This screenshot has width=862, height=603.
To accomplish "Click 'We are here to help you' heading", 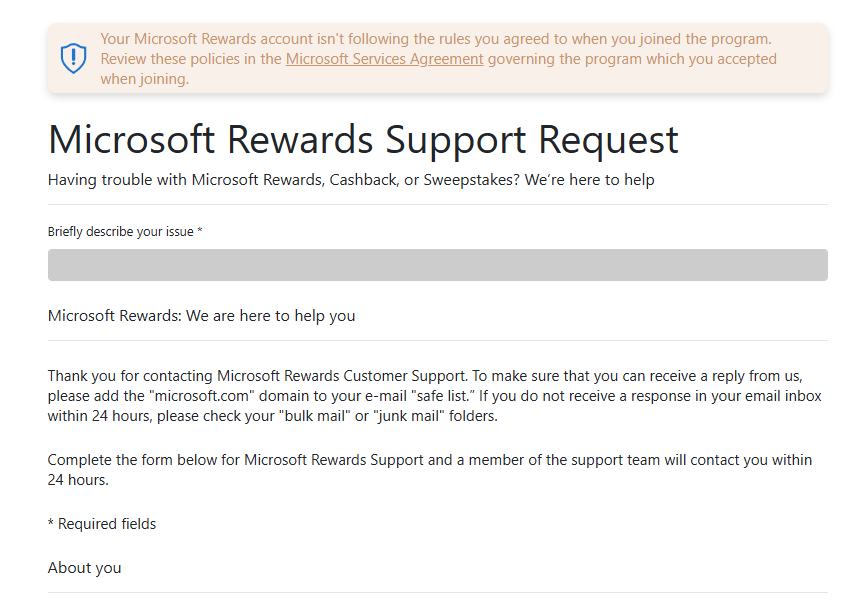I will (x=202, y=316).
